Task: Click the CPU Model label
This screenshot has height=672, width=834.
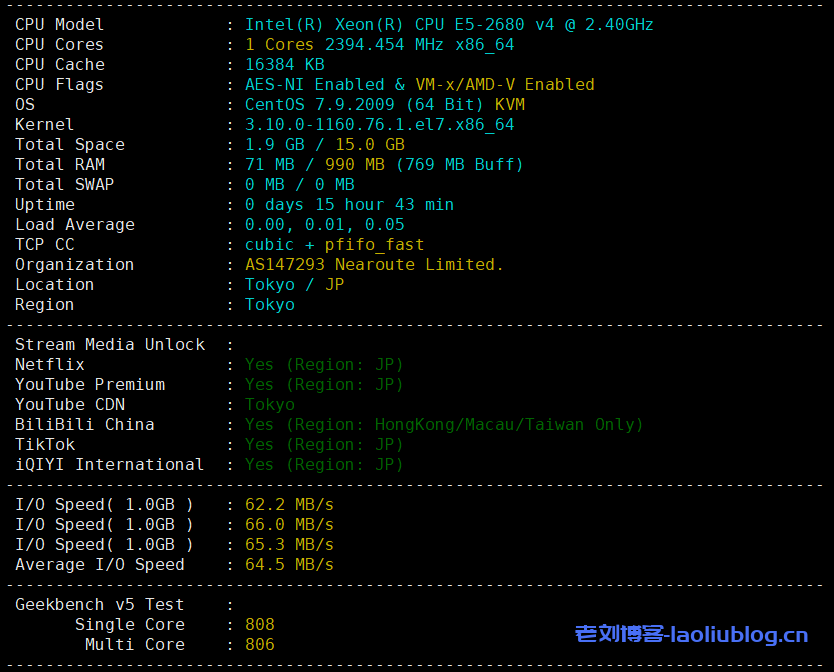Action: (x=59, y=24)
